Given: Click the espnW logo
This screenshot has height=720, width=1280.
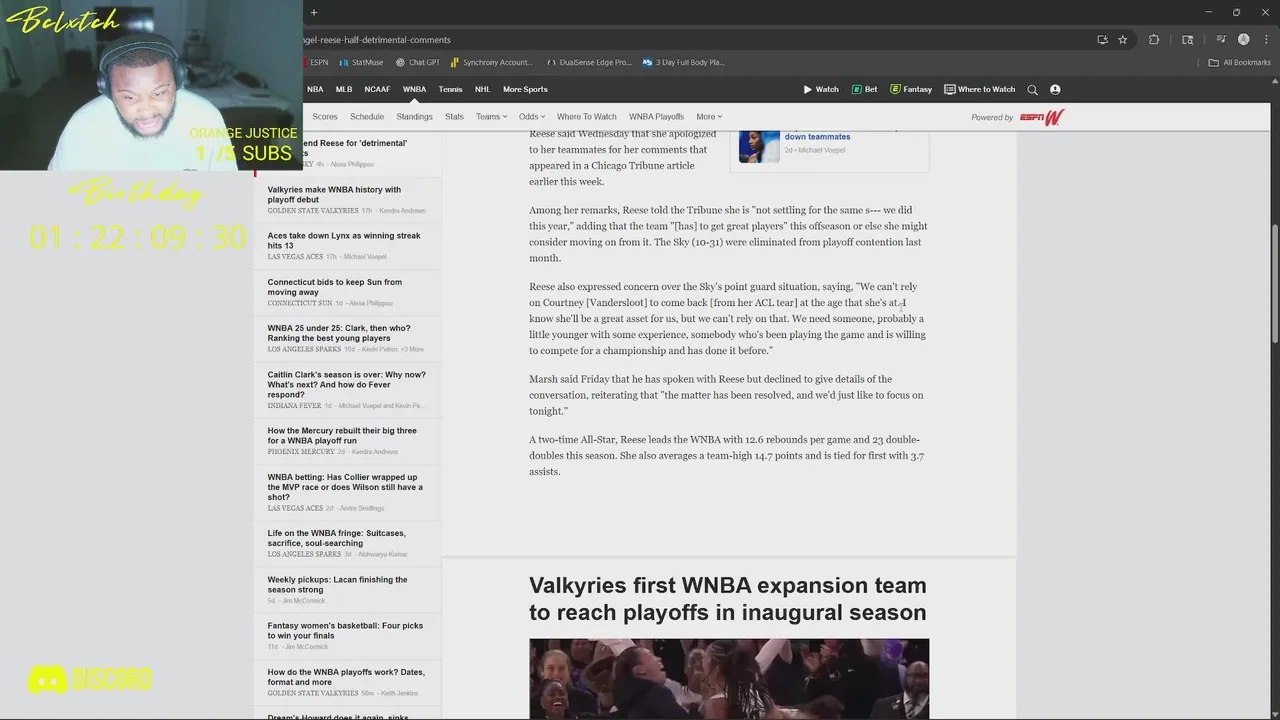Looking at the screenshot, I should 1042,117.
